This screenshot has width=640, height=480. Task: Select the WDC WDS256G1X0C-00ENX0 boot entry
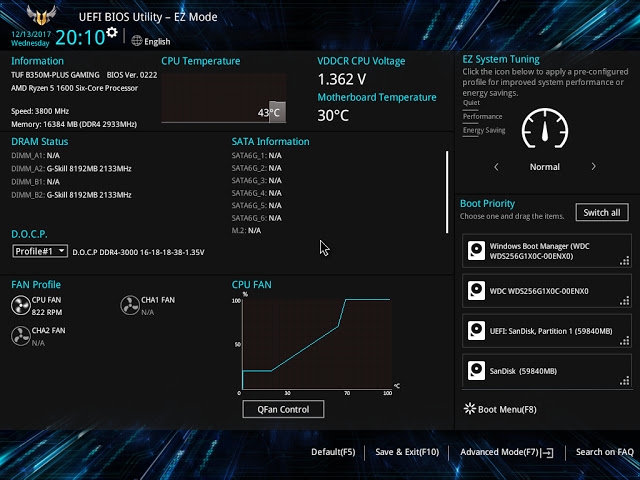547,291
